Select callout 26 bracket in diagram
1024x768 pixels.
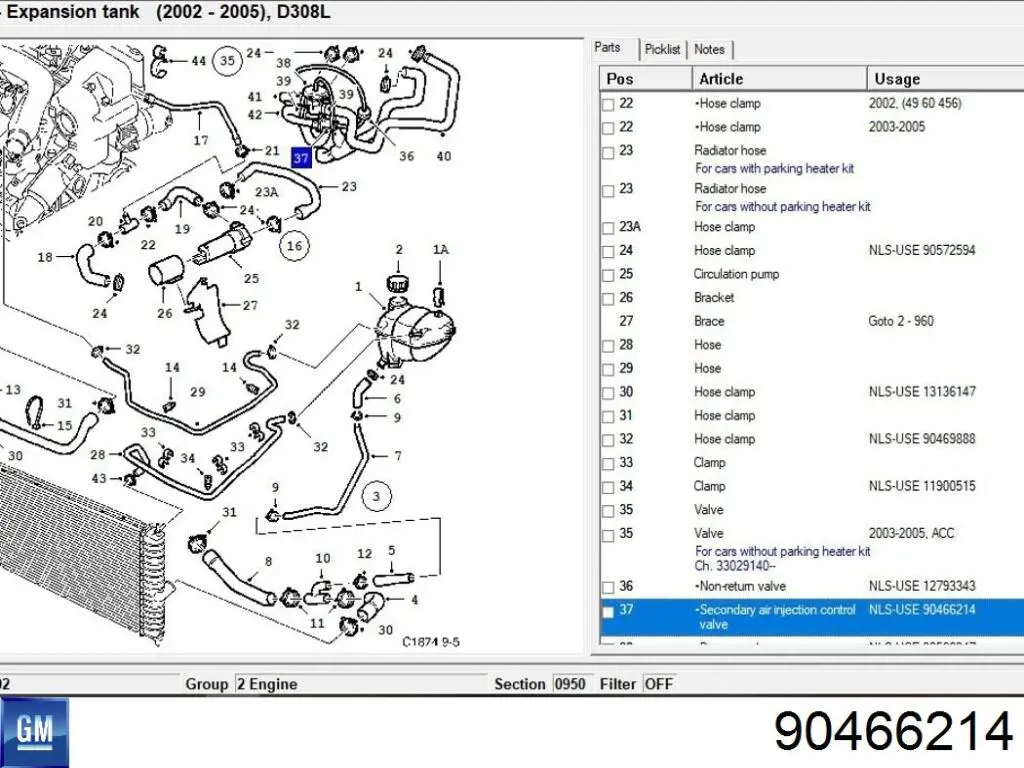tap(165, 313)
